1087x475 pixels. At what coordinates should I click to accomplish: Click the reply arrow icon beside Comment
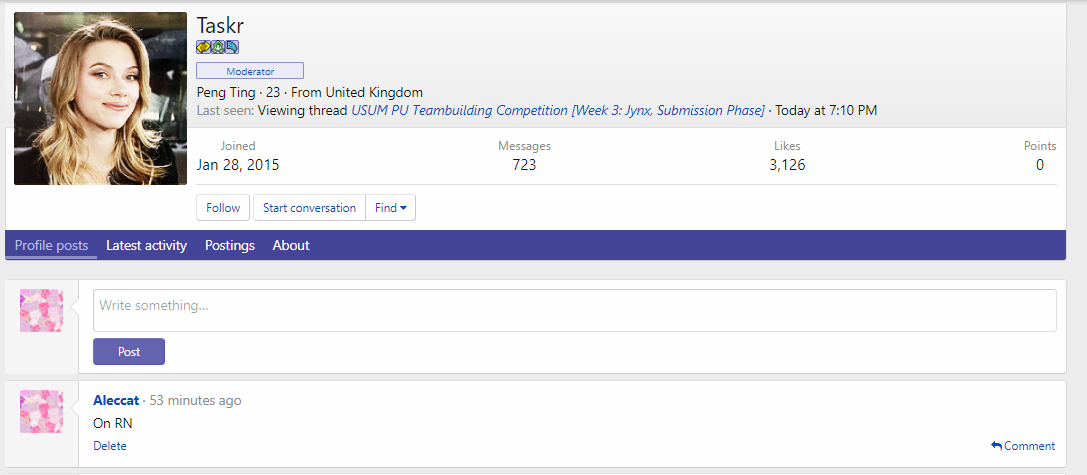[x=996, y=446]
